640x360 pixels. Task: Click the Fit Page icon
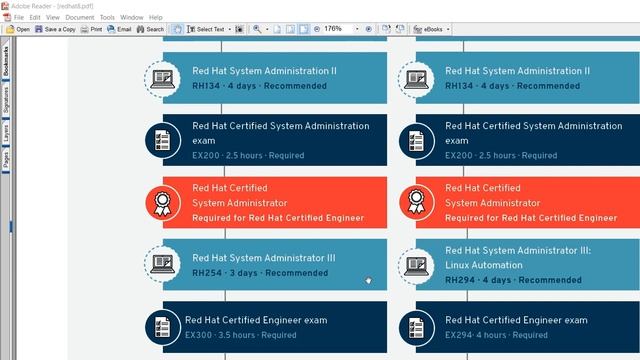coord(290,29)
